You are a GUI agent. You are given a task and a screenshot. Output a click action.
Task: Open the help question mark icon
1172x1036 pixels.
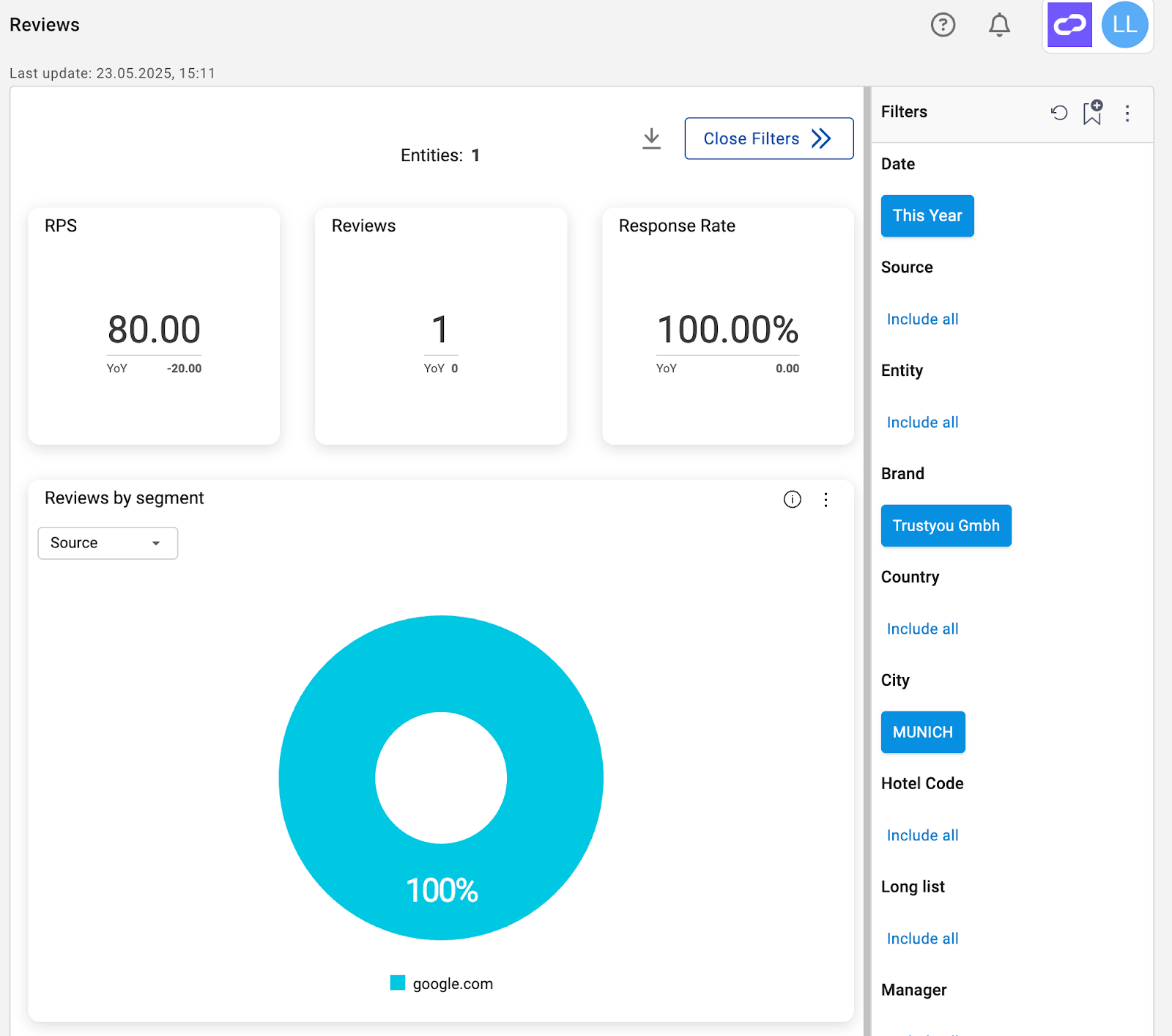943,25
